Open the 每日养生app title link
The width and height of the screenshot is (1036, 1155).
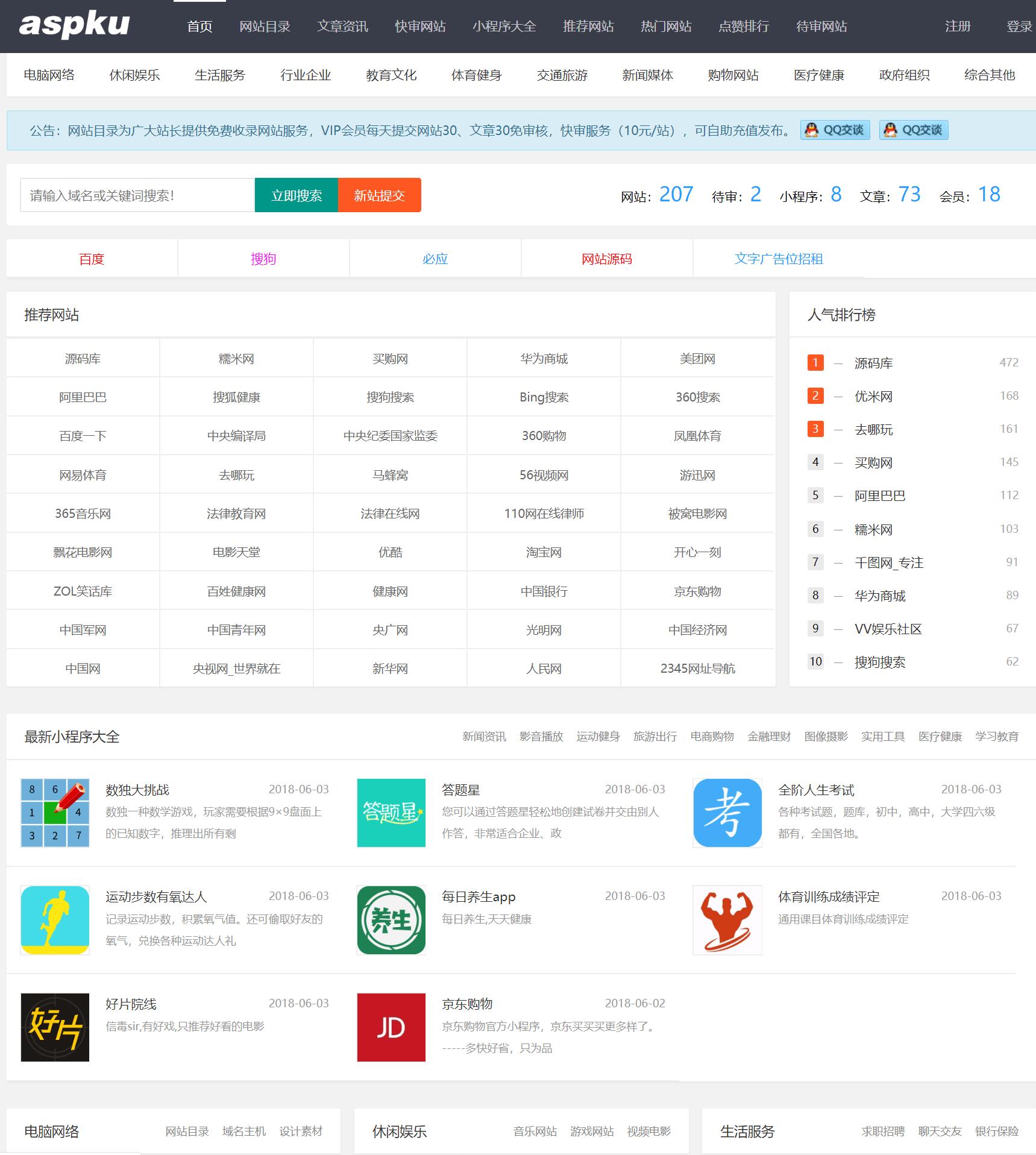coord(479,897)
